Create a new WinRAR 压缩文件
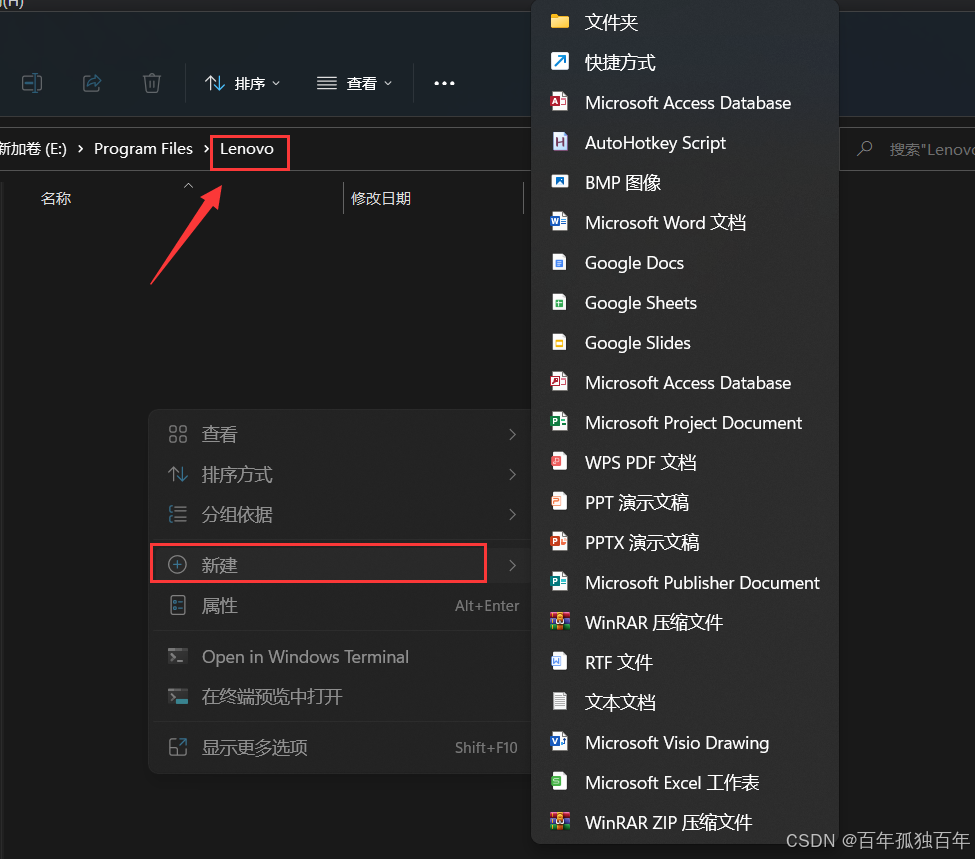This screenshot has width=975, height=859. click(685, 623)
